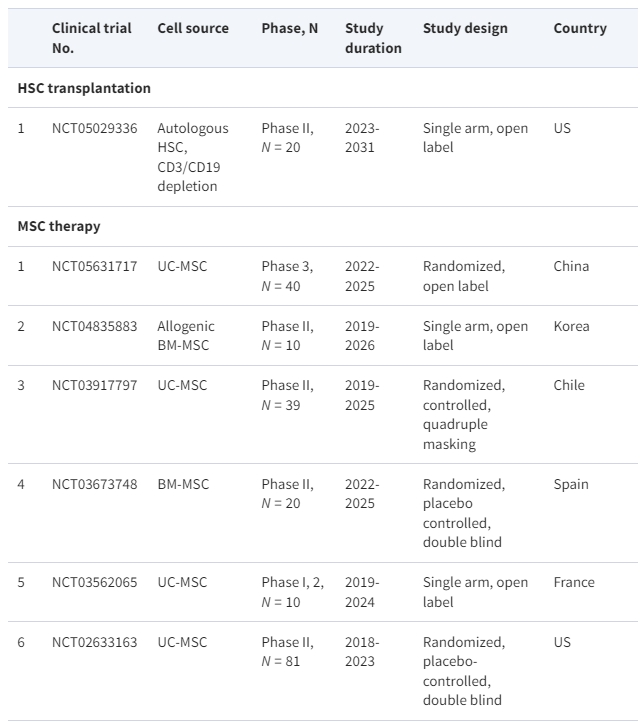Screen dimensions: 644x722
Task: Click the "Study duration" column header
Action: [373, 38]
